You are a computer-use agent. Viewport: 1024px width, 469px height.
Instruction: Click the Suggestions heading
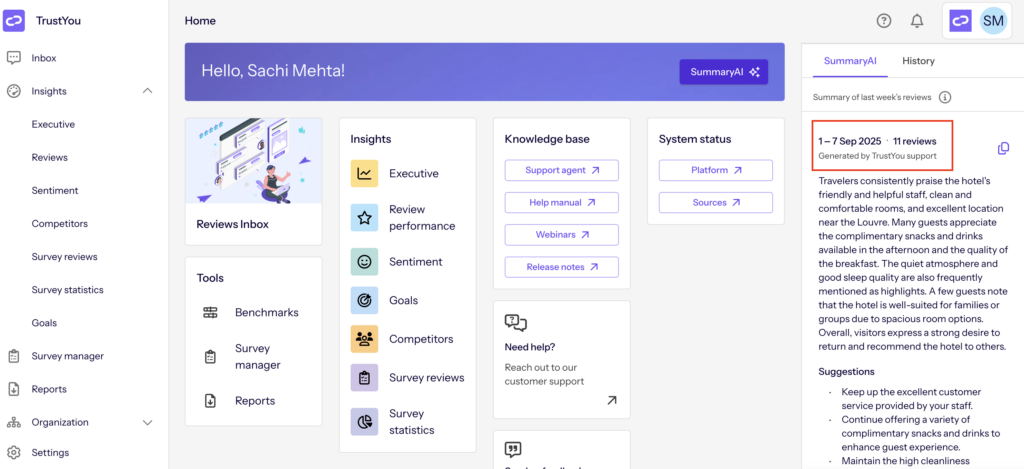click(846, 372)
